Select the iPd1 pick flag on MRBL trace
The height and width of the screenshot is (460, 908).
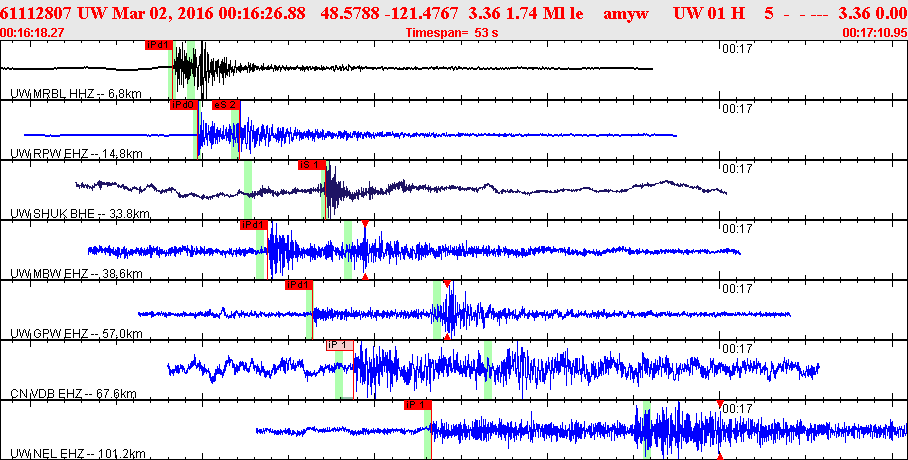point(159,45)
